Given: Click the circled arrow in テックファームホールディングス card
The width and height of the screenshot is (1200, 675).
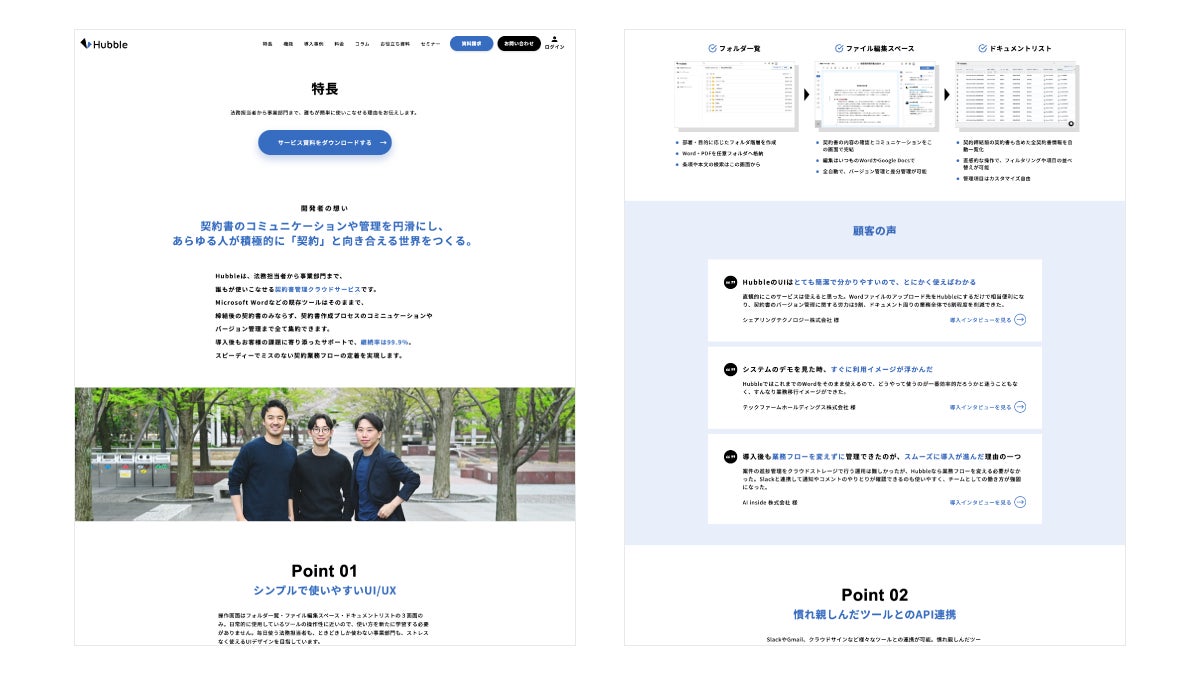Looking at the screenshot, I should (x=1020, y=407).
